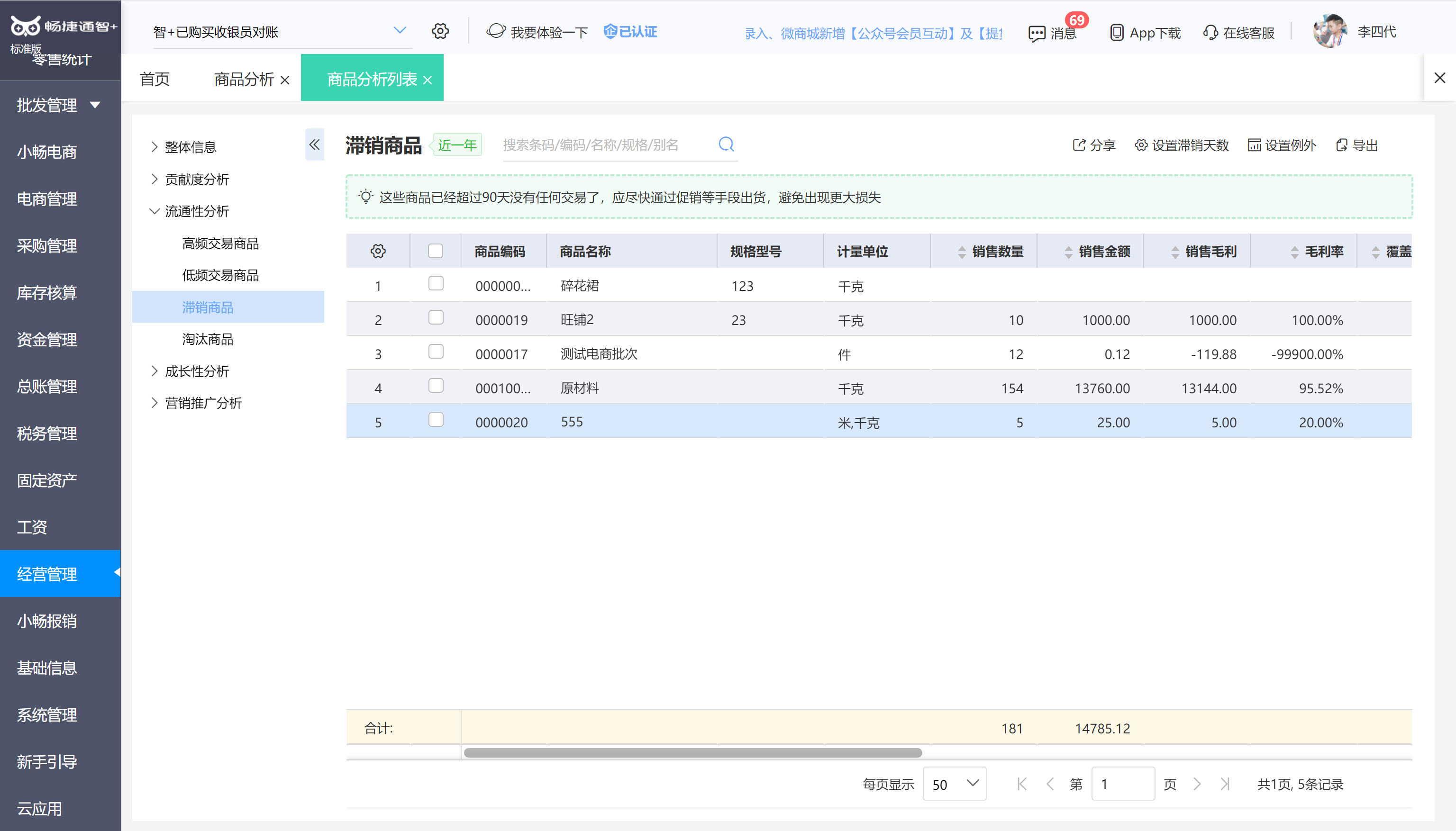Click the share icon in toolbar

[1079, 145]
